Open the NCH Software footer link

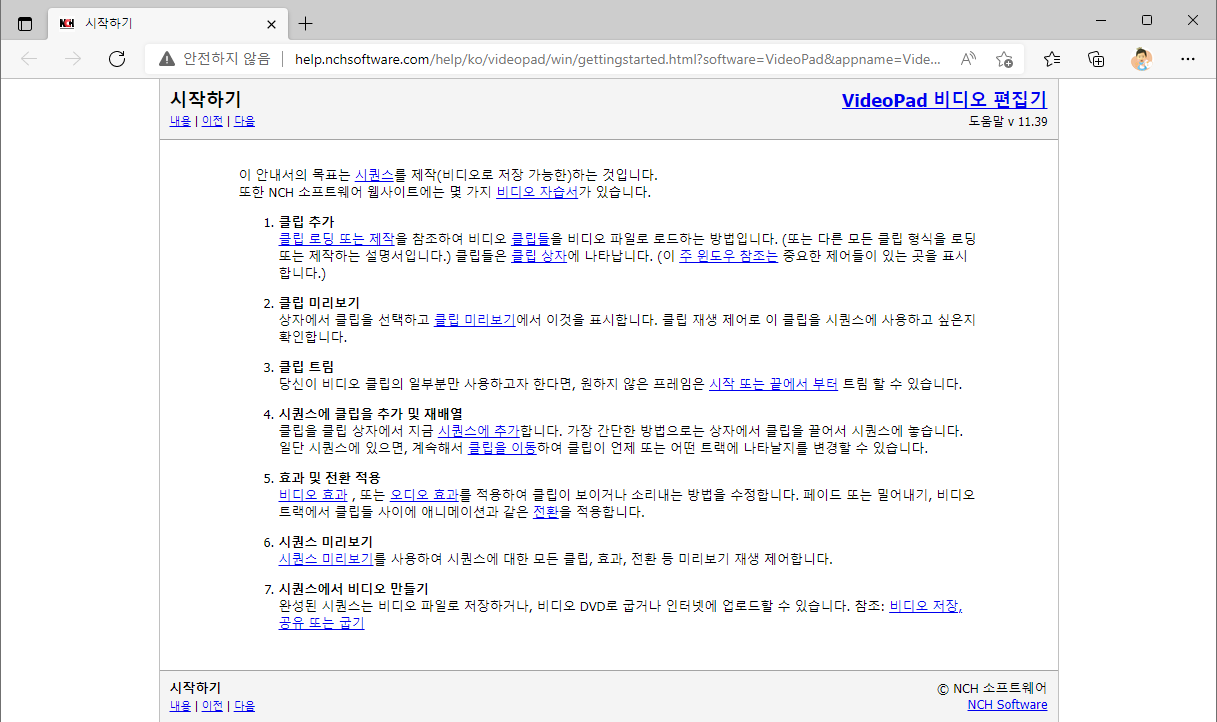click(1007, 705)
